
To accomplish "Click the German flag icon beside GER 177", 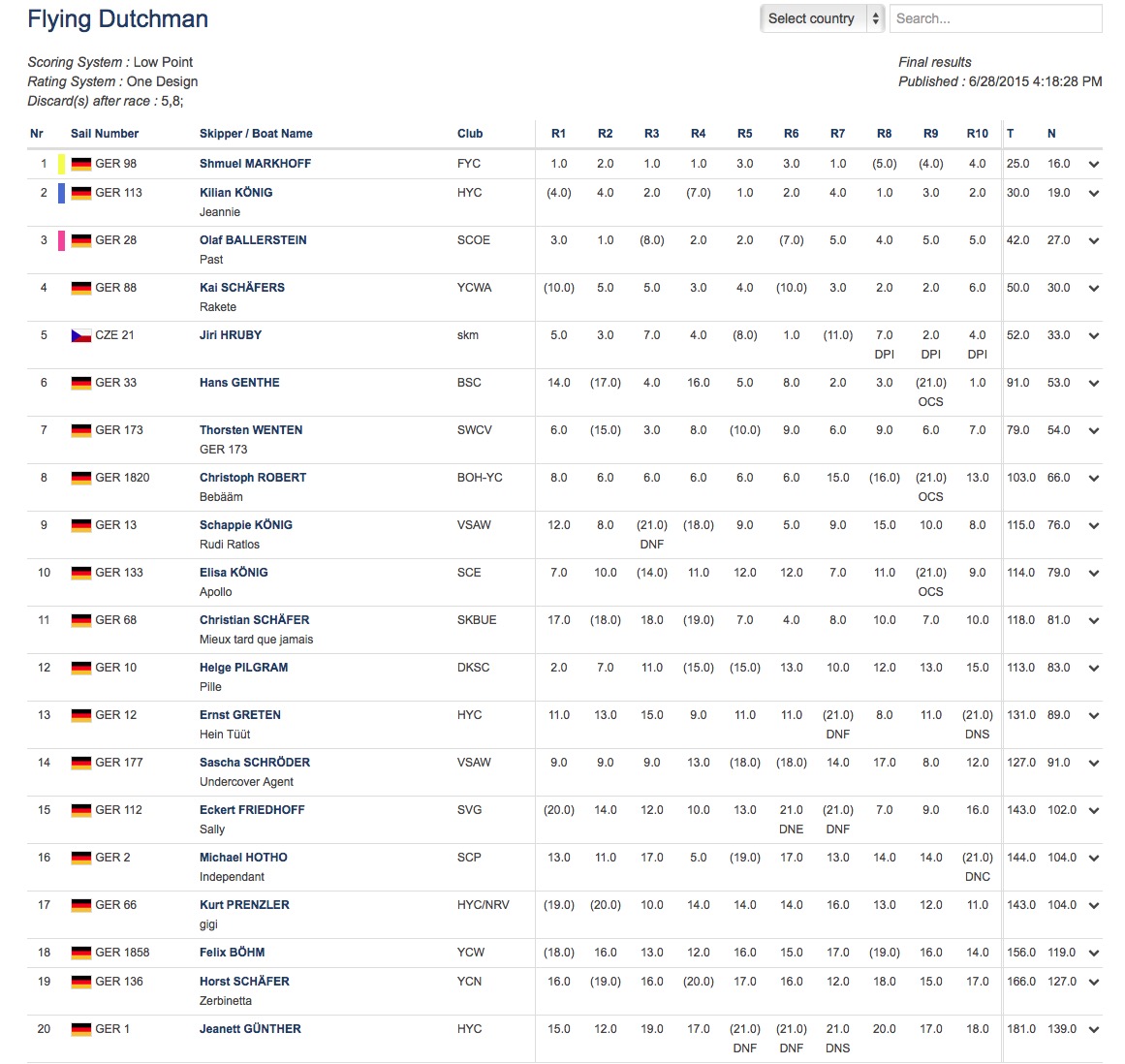I will click(81, 763).
